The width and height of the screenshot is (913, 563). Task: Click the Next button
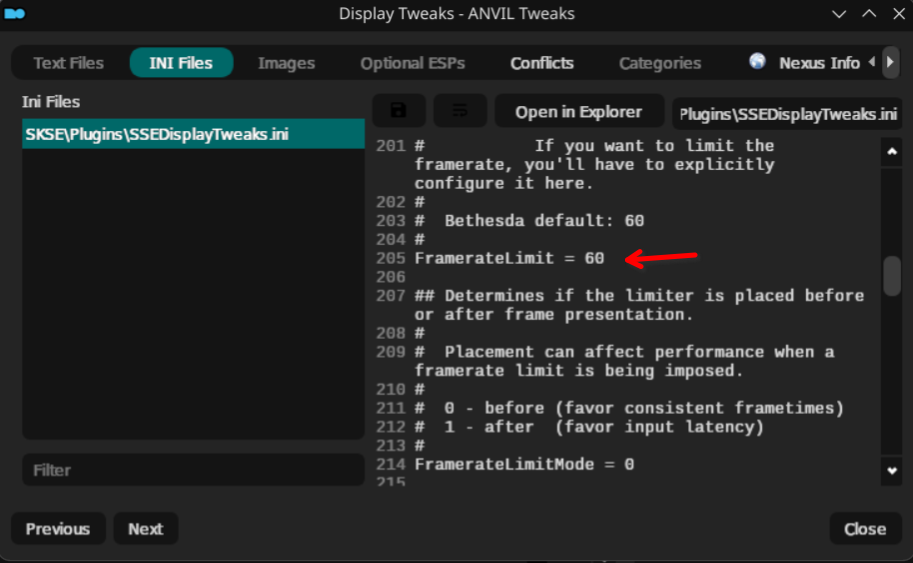tap(145, 529)
